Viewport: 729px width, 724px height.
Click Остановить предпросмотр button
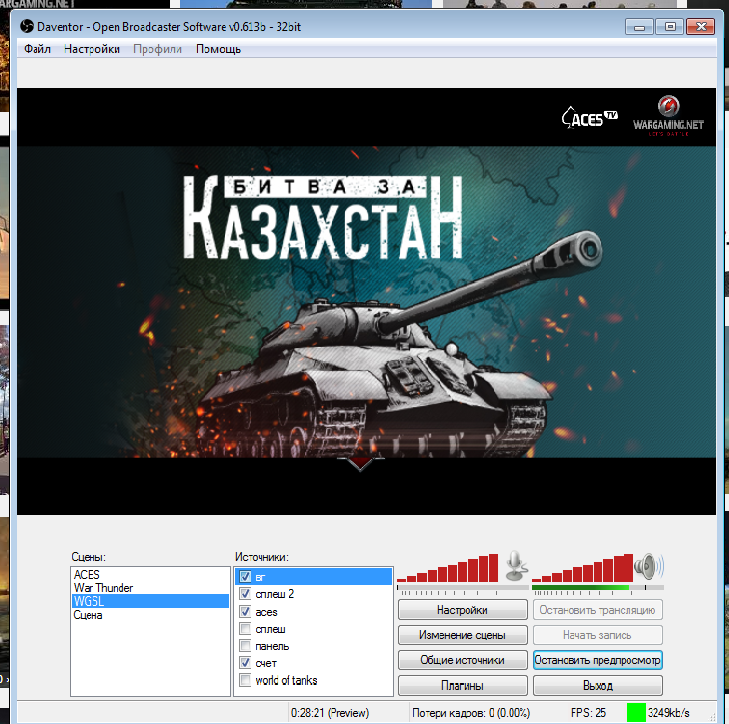coord(597,660)
